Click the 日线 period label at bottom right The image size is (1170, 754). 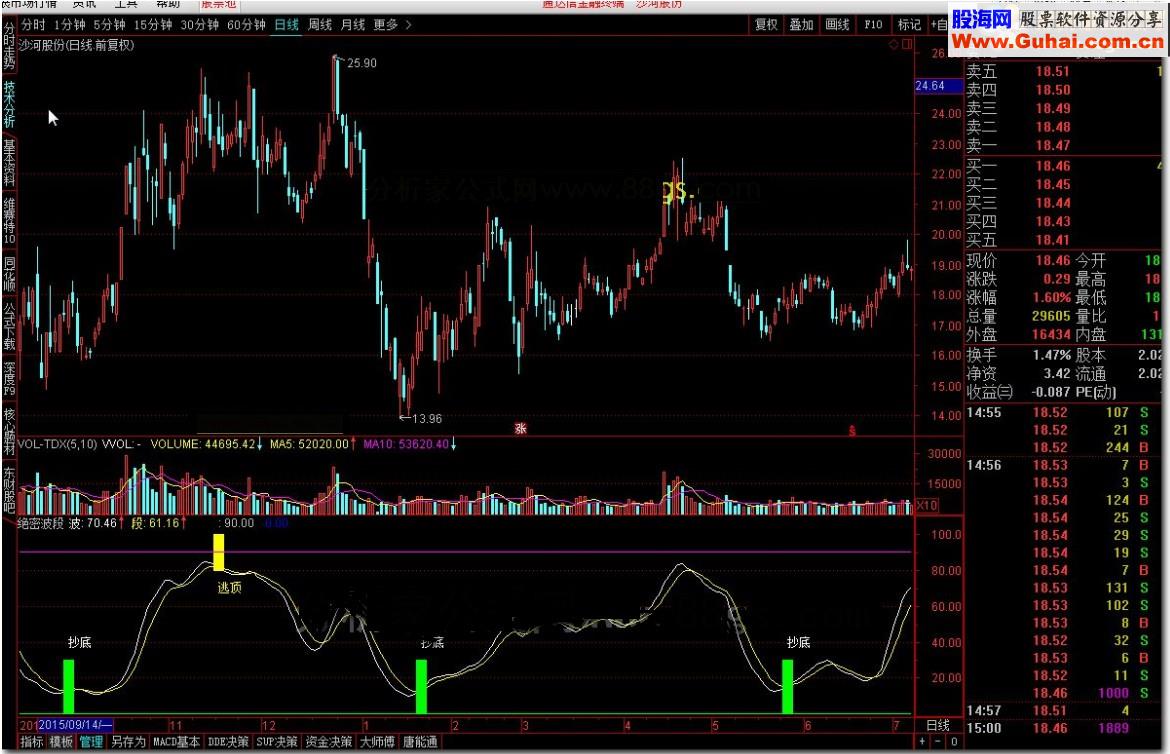tap(938, 725)
